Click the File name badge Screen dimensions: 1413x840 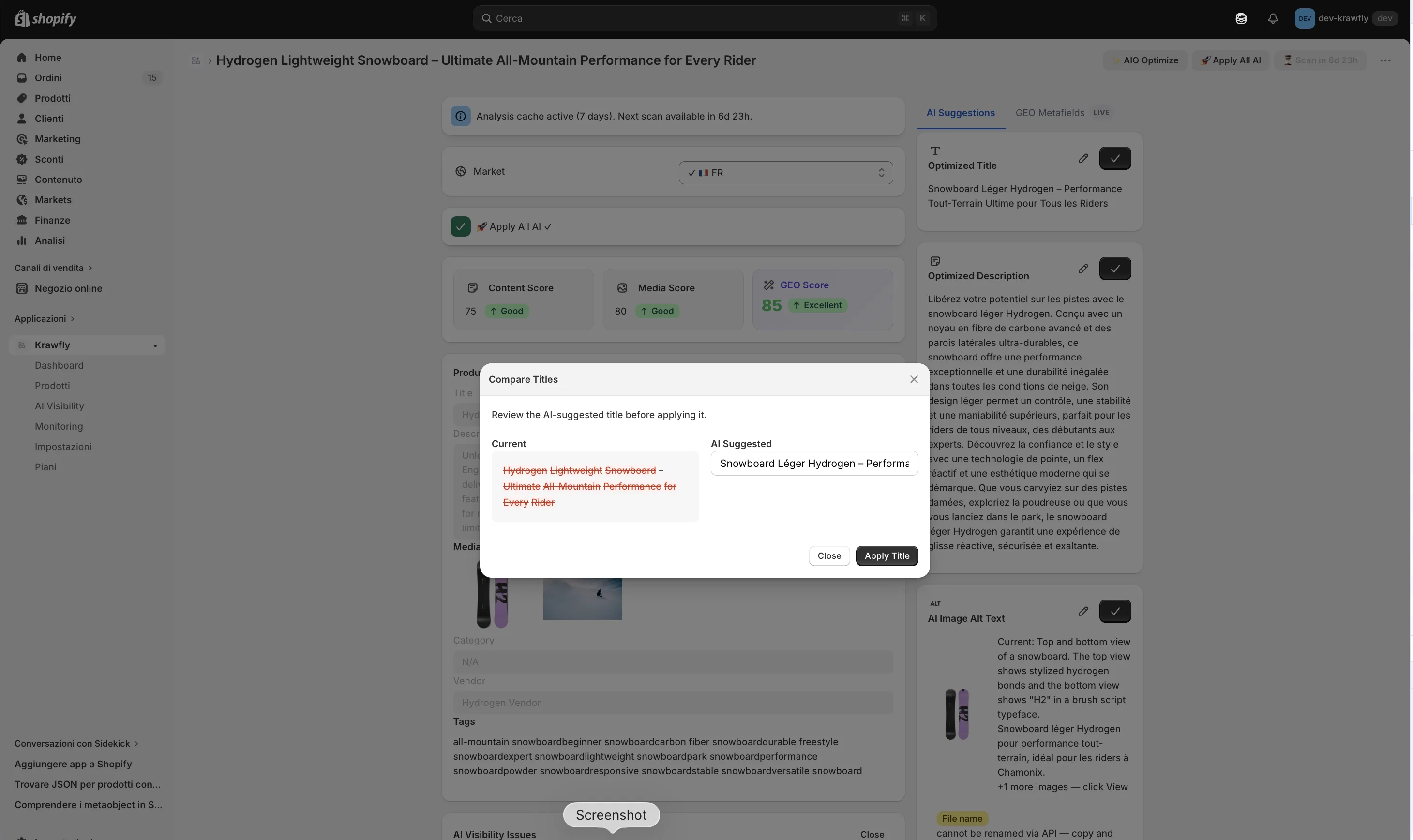(x=962, y=819)
